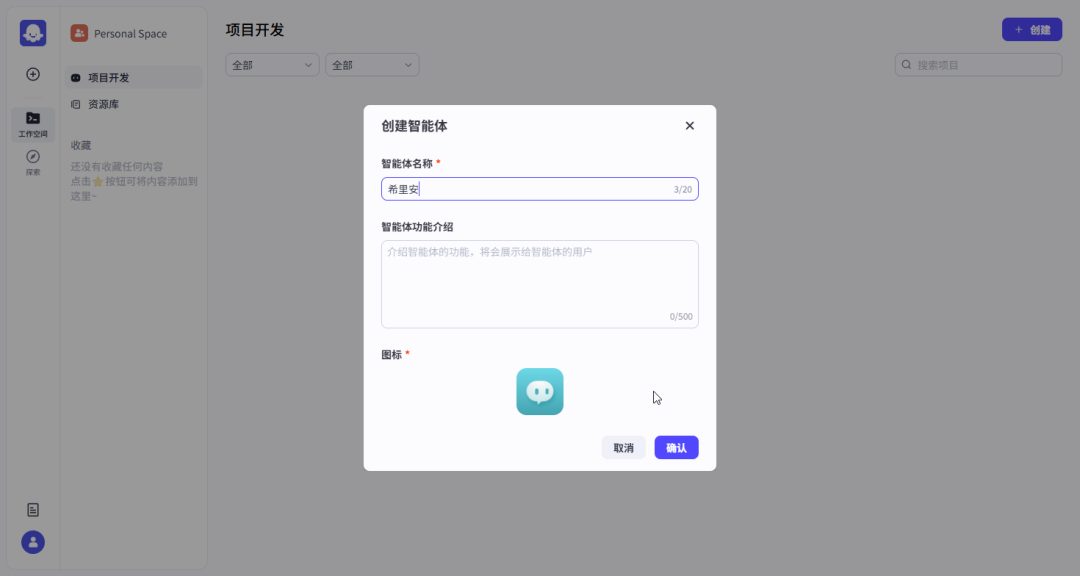Click the user avatar icon

(33, 542)
